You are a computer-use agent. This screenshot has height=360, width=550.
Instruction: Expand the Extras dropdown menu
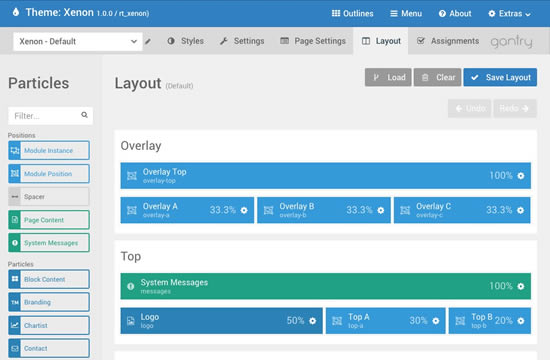[x=509, y=14]
